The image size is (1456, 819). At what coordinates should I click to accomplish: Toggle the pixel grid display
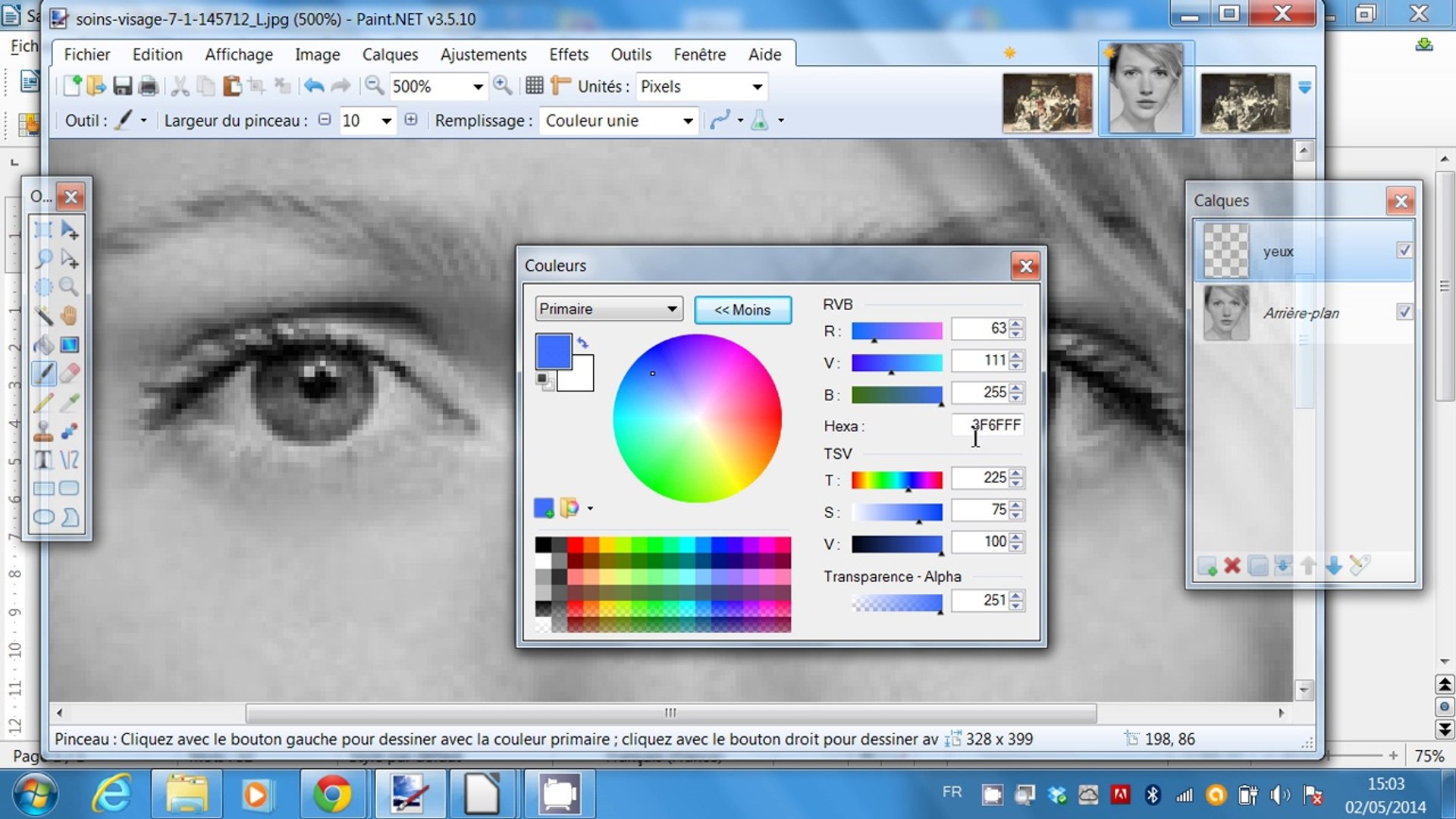tap(534, 86)
